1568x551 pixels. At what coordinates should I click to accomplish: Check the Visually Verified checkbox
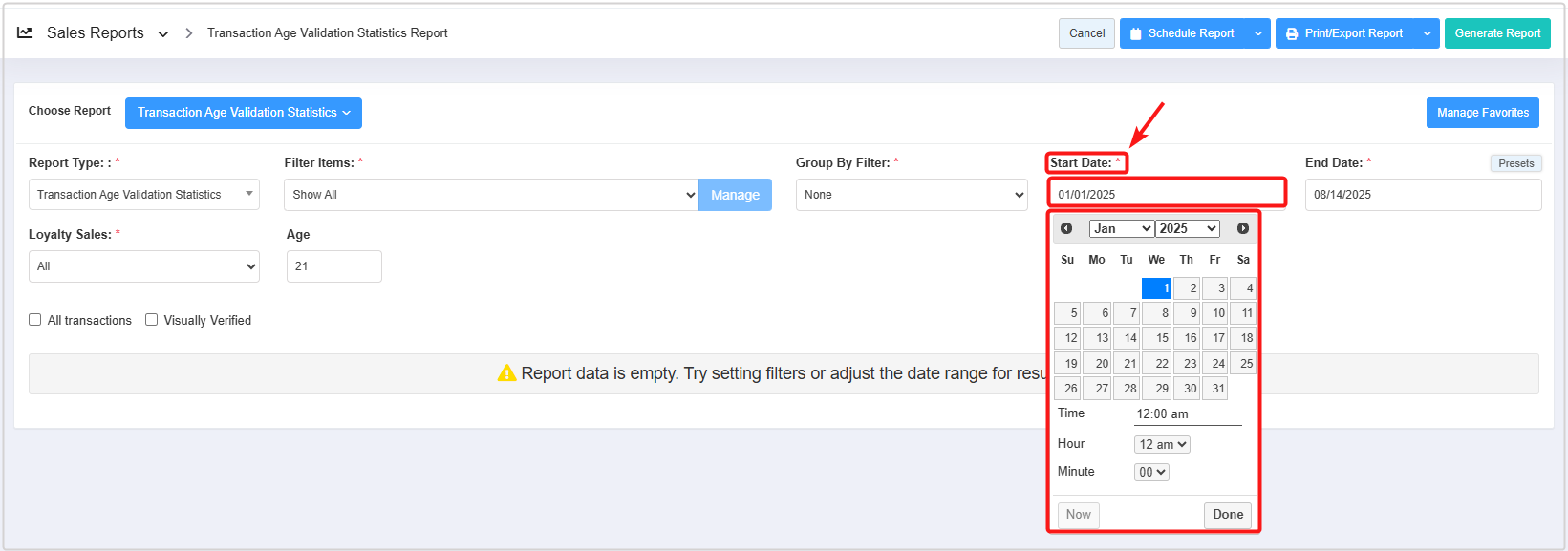pyautogui.click(x=151, y=320)
